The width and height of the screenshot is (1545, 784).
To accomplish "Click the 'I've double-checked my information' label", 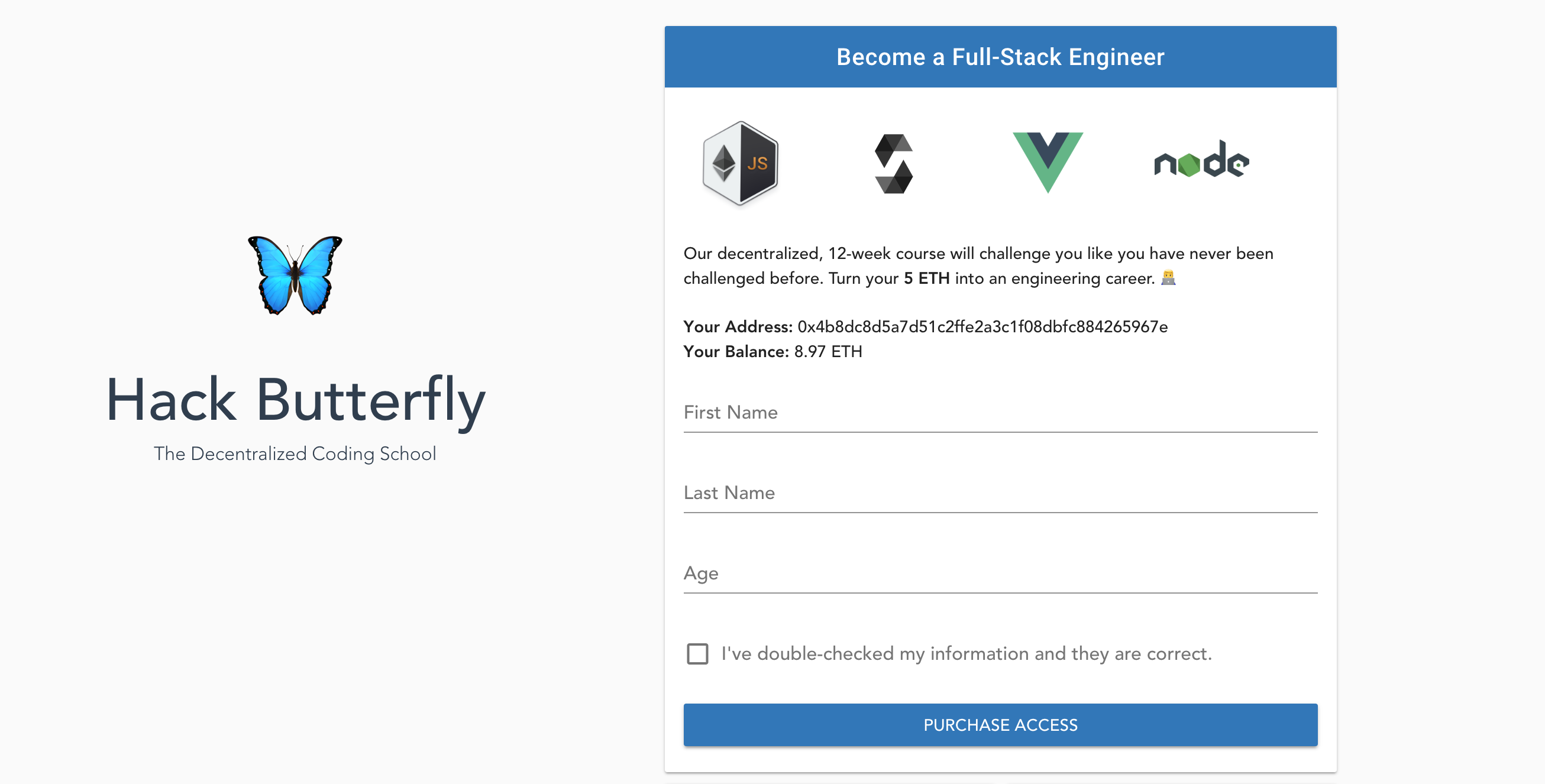I will 967,653.
